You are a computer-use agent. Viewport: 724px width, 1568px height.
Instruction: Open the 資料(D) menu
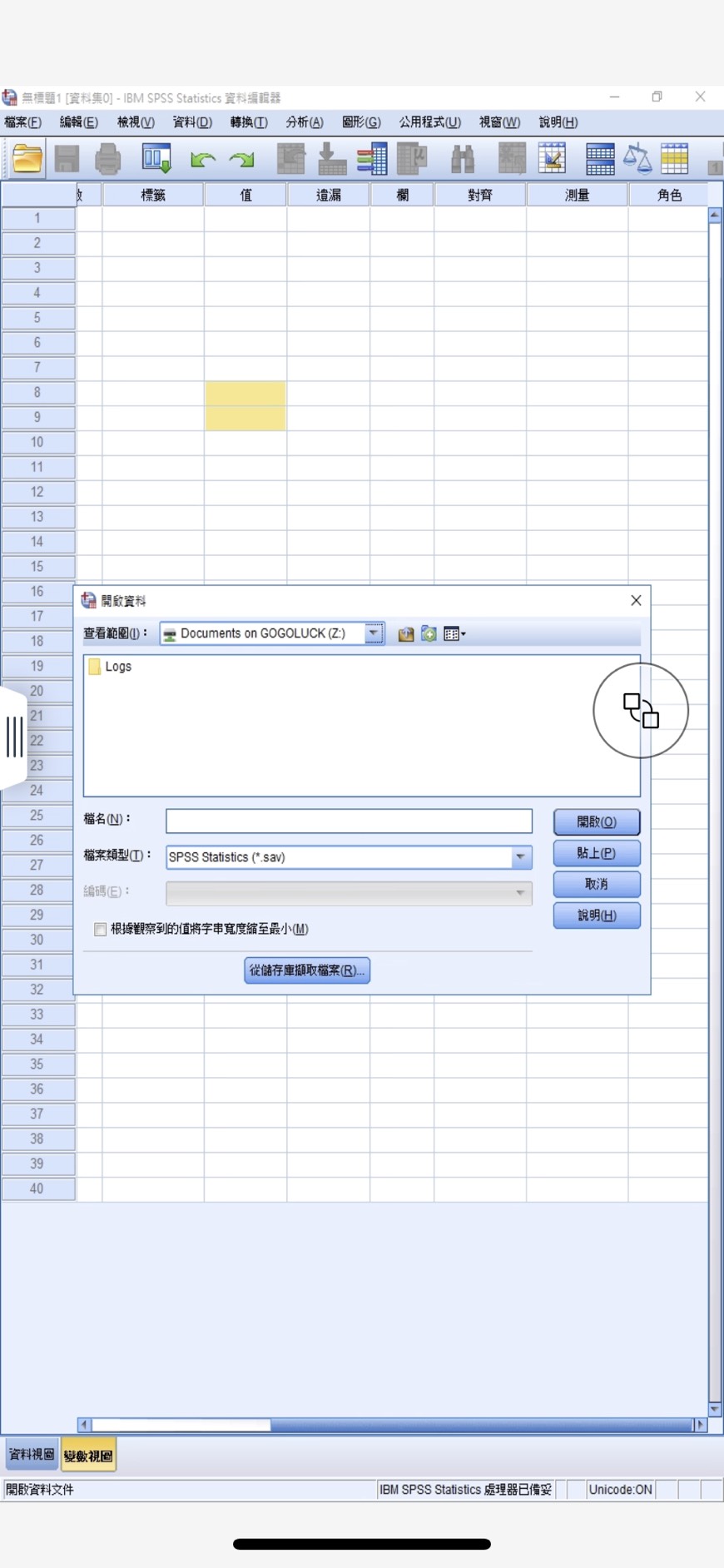(192, 122)
